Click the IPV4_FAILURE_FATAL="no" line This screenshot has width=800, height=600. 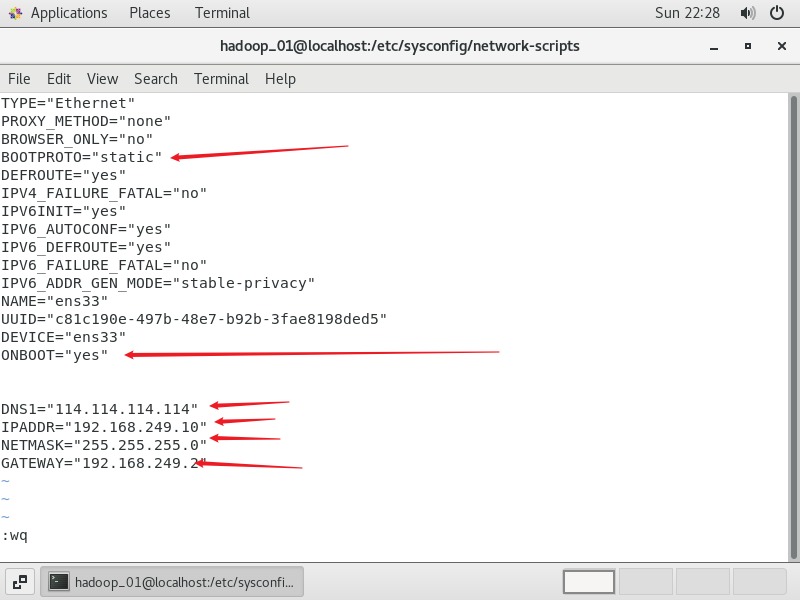click(x=104, y=193)
